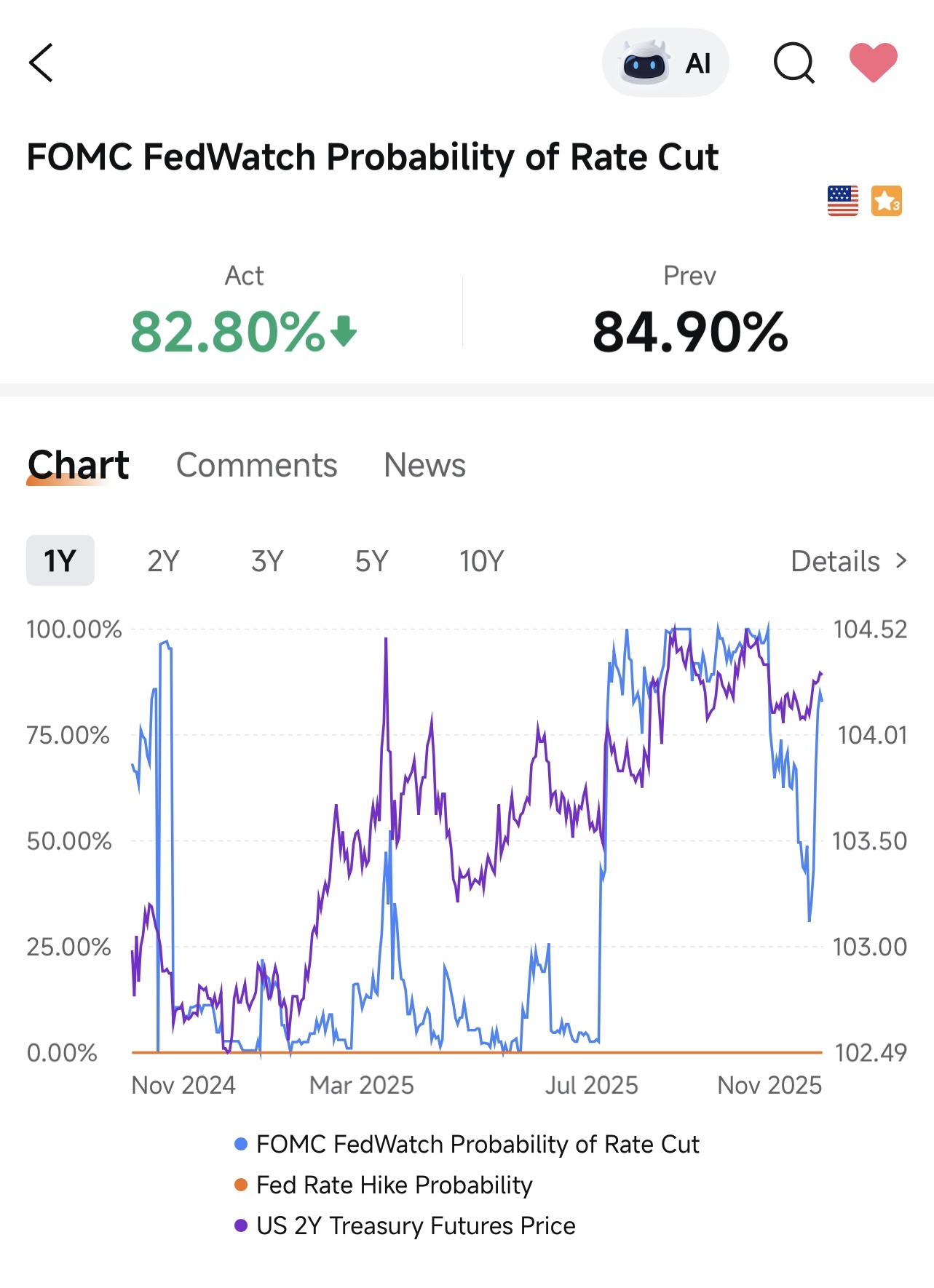Screen dimensions: 934x1288
Task: Open the Comments tab
Action: tap(256, 466)
